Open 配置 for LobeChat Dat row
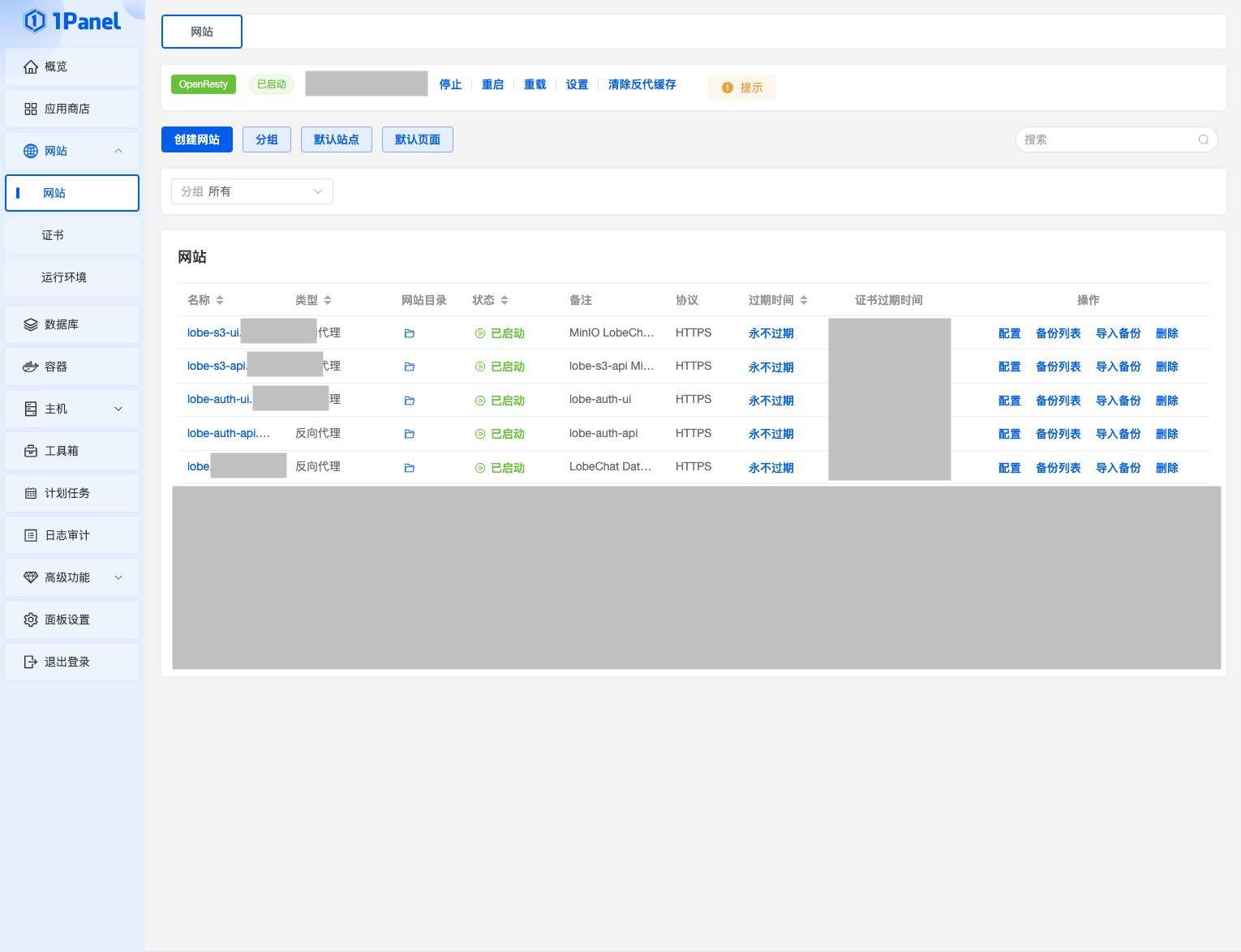The height and width of the screenshot is (952, 1241). [x=1010, y=468]
